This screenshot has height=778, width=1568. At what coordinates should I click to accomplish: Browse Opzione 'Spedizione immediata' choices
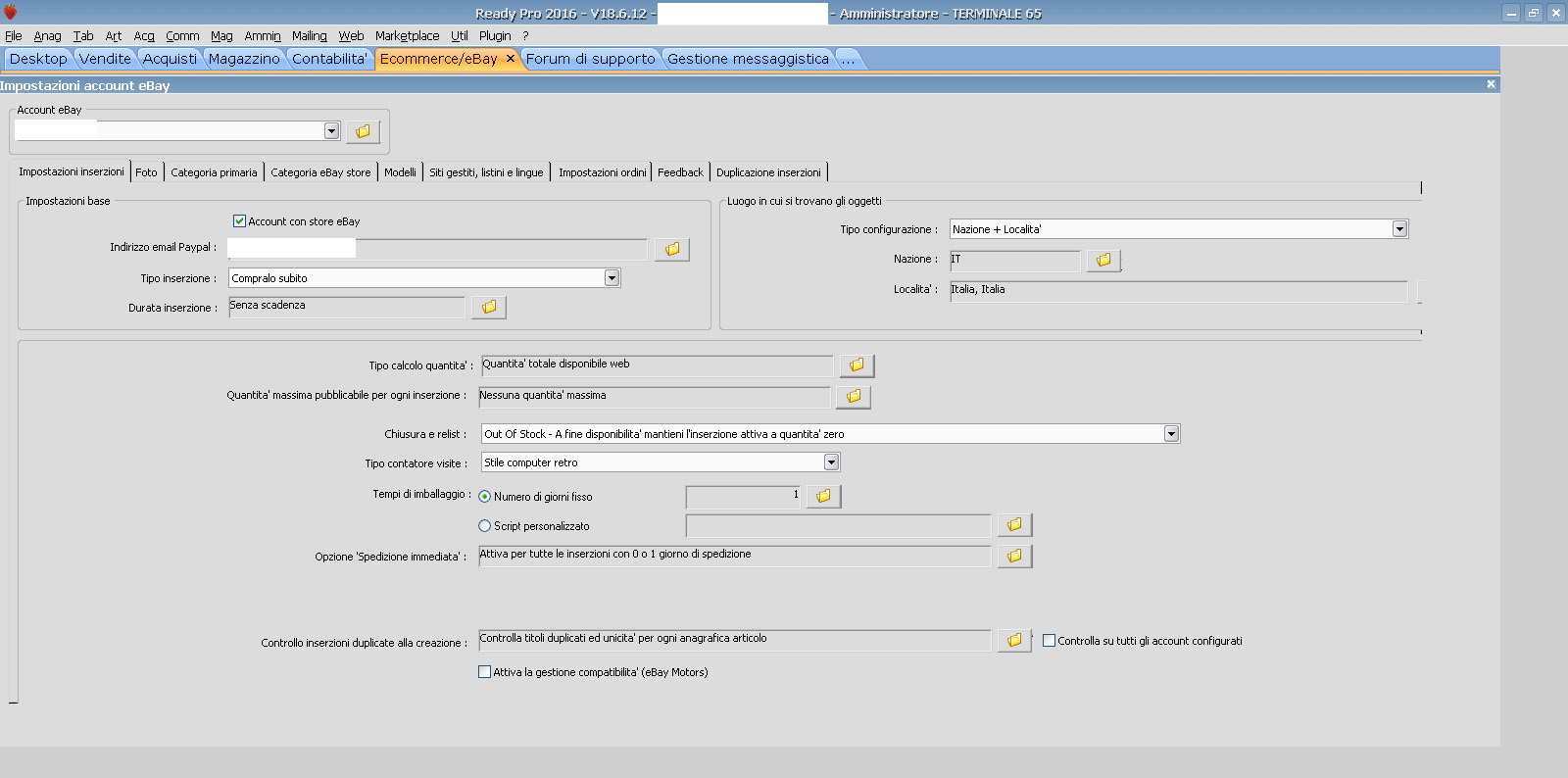(1014, 556)
